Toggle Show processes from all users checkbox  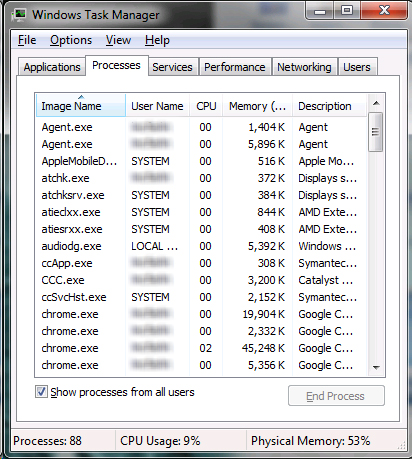coord(41,392)
